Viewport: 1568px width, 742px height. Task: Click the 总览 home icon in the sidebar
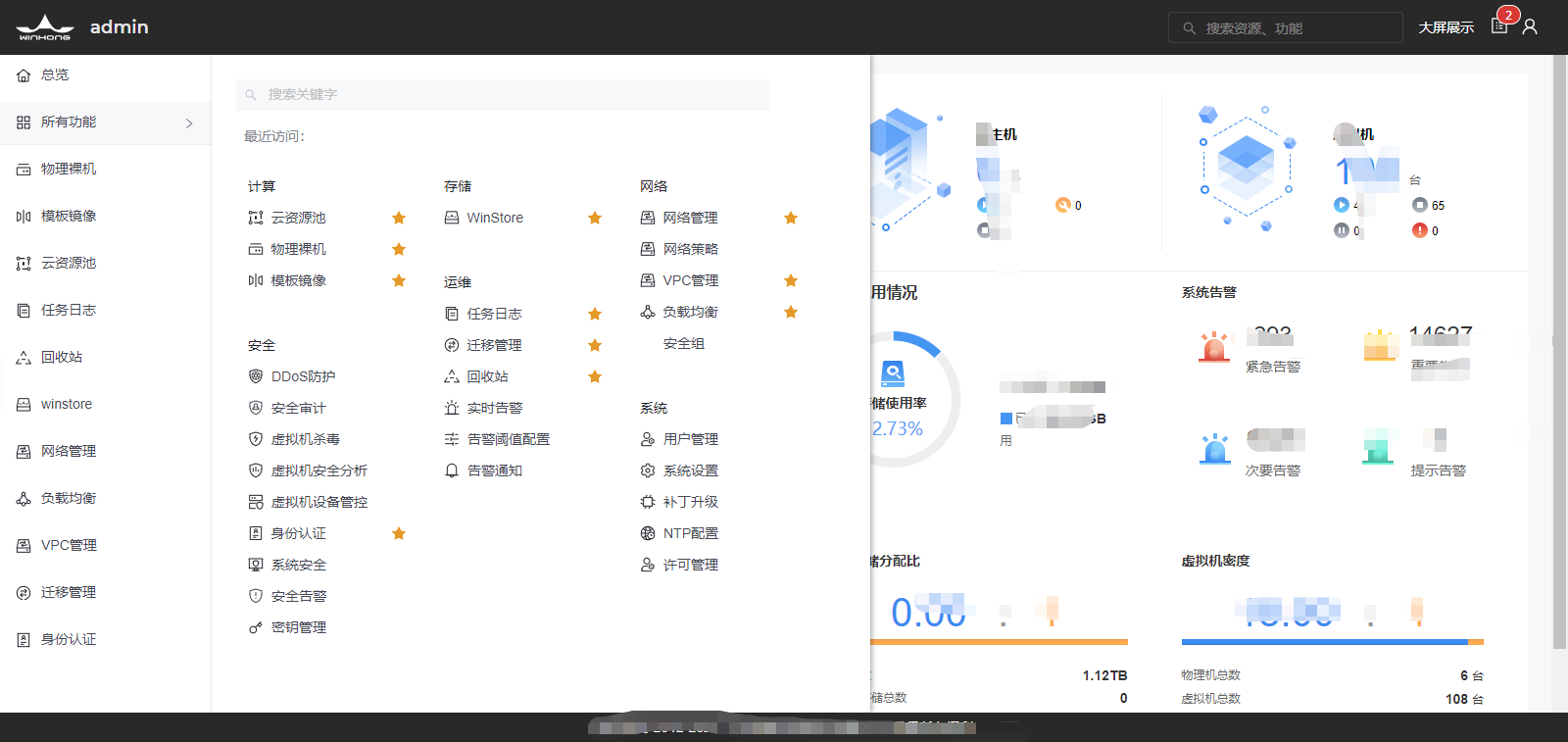[x=24, y=75]
